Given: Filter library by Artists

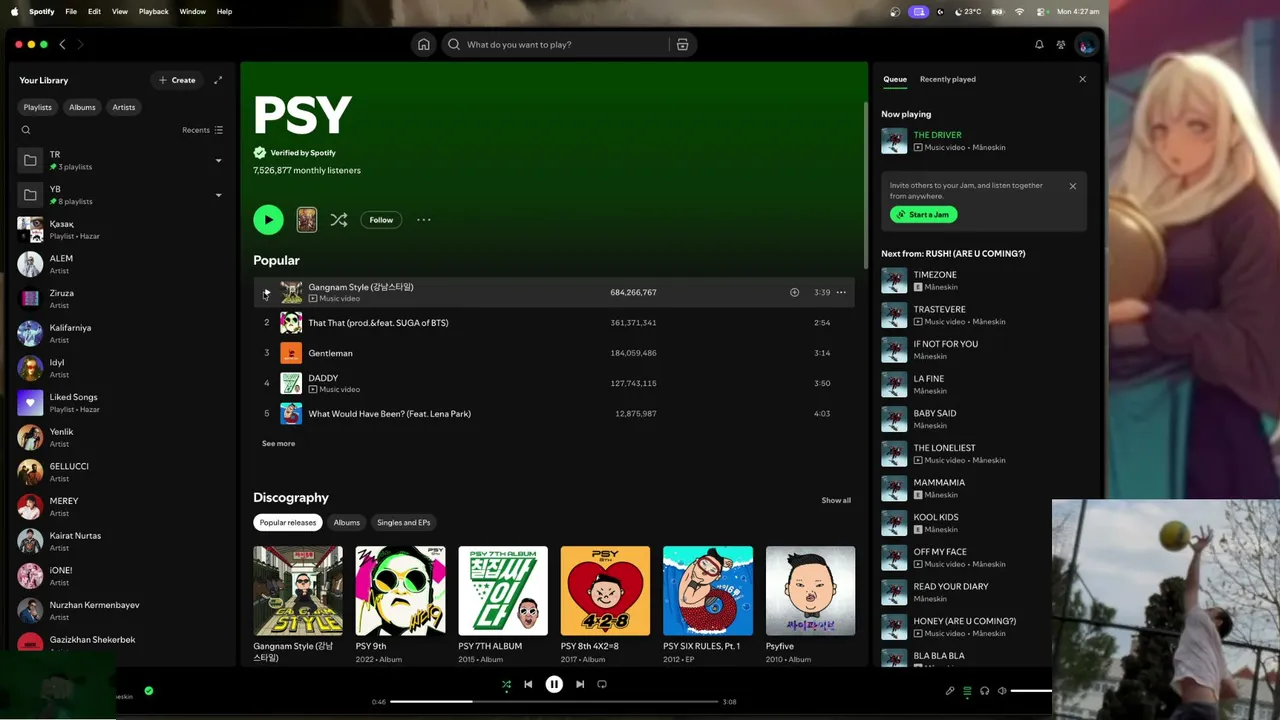Looking at the screenshot, I should tap(124, 107).
